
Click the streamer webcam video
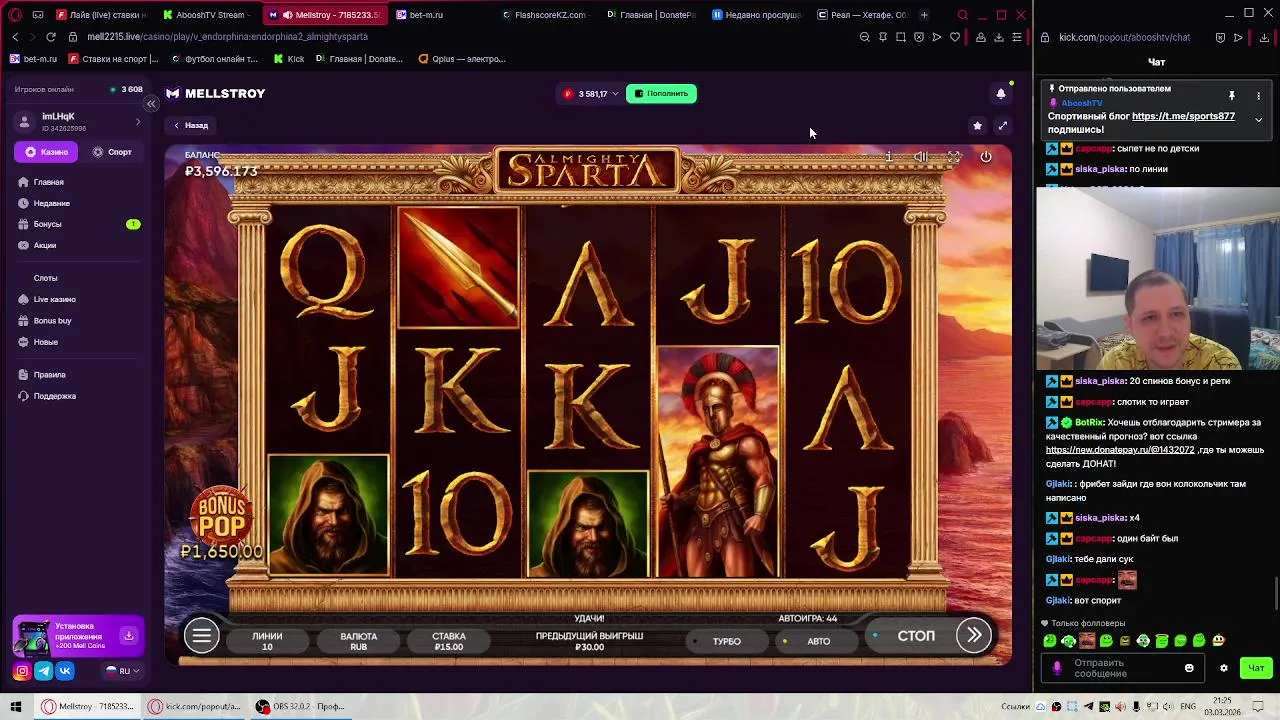click(x=1158, y=280)
